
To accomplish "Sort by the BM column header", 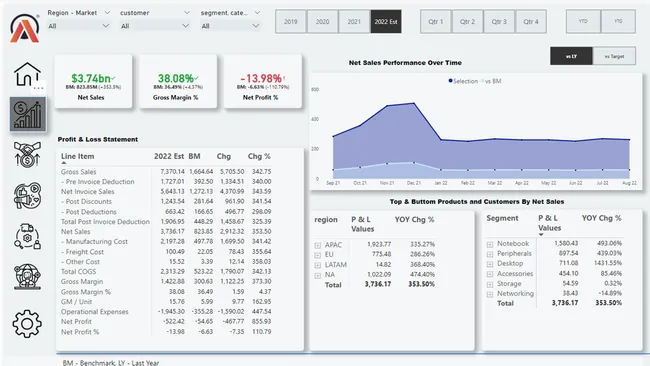I will click(x=194, y=156).
